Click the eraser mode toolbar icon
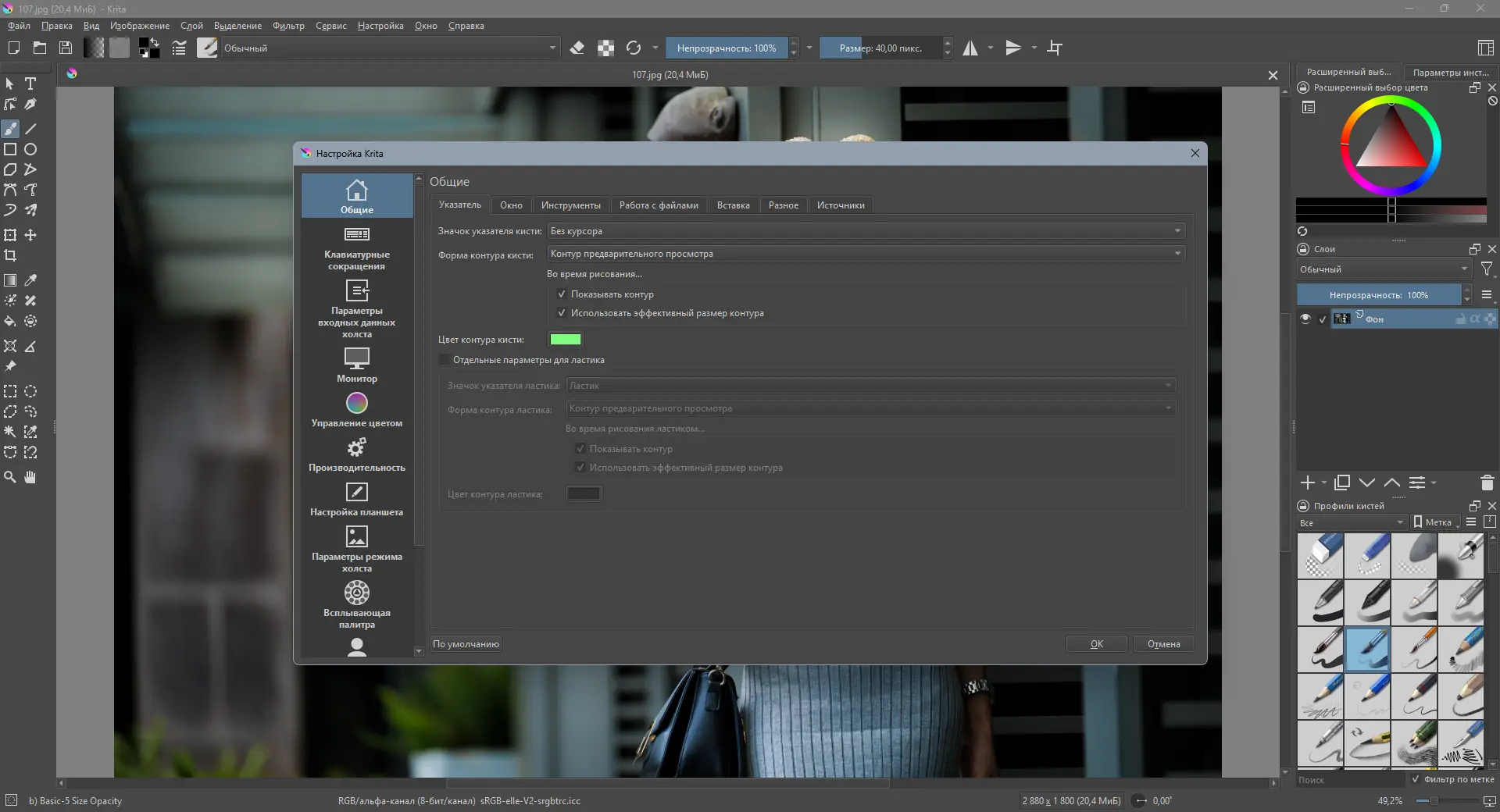This screenshot has height=812, width=1500. point(577,48)
